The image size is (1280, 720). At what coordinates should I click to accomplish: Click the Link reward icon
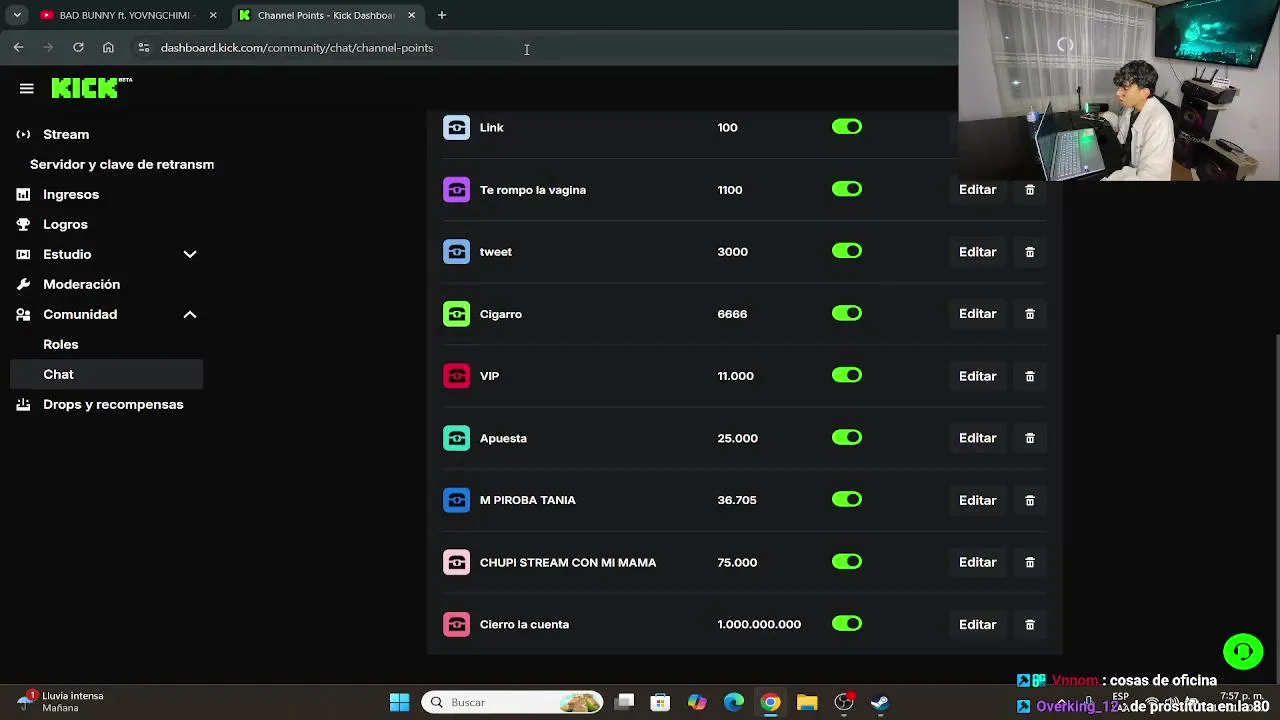(x=456, y=127)
